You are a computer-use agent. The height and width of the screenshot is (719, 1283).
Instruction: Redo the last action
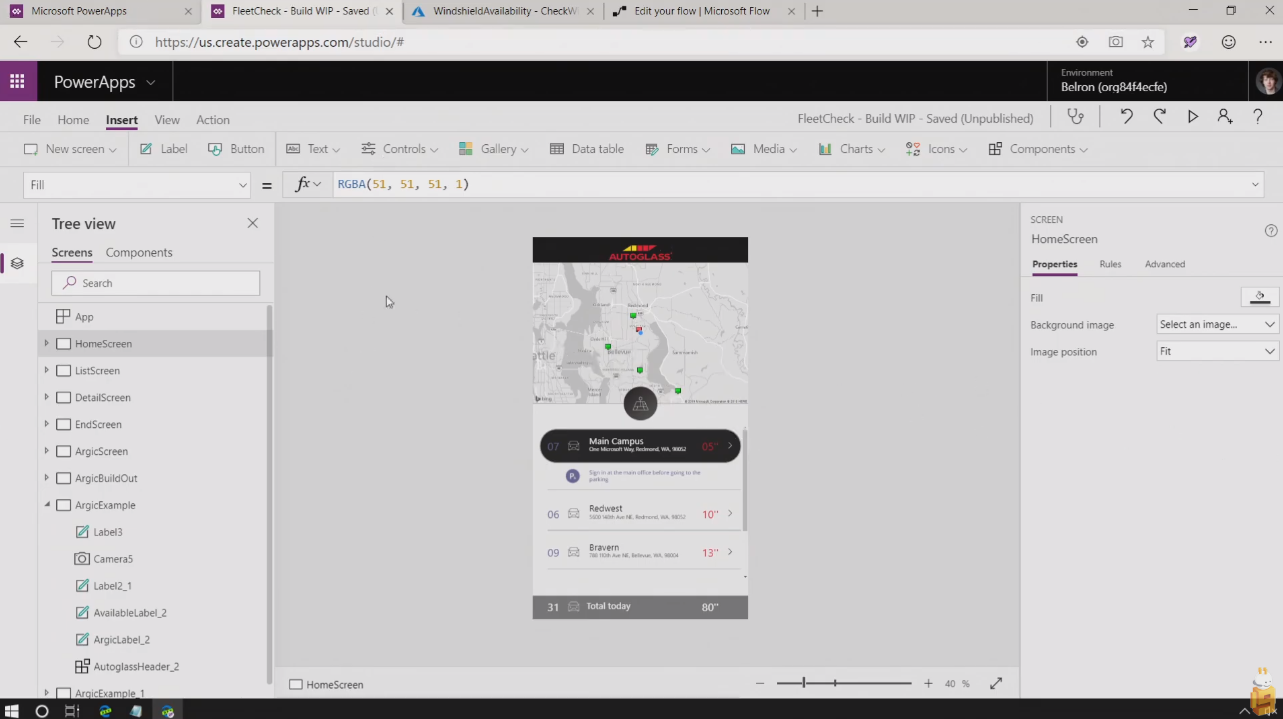tap(1159, 117)
